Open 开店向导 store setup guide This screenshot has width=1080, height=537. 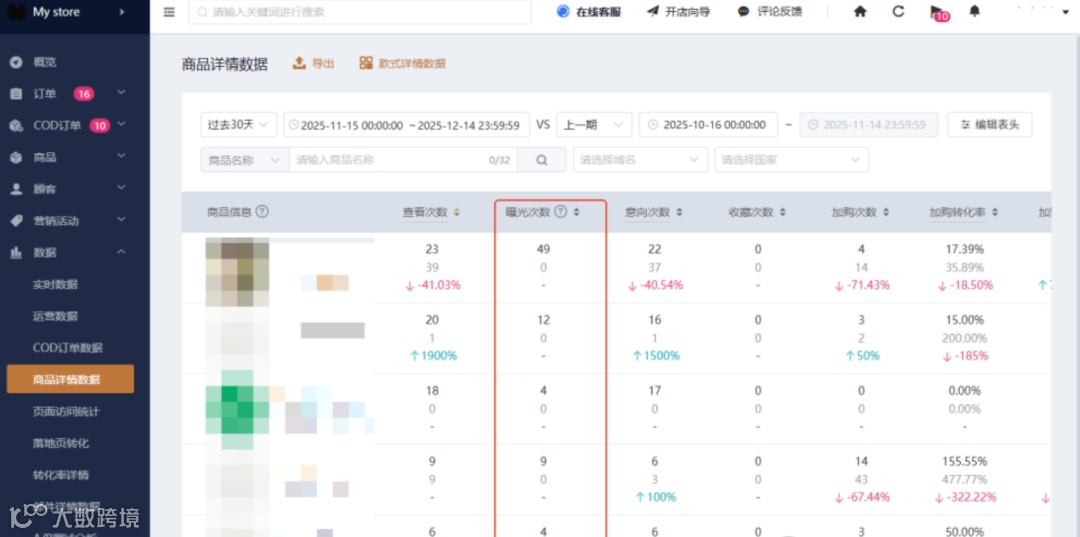pos(678,12)
